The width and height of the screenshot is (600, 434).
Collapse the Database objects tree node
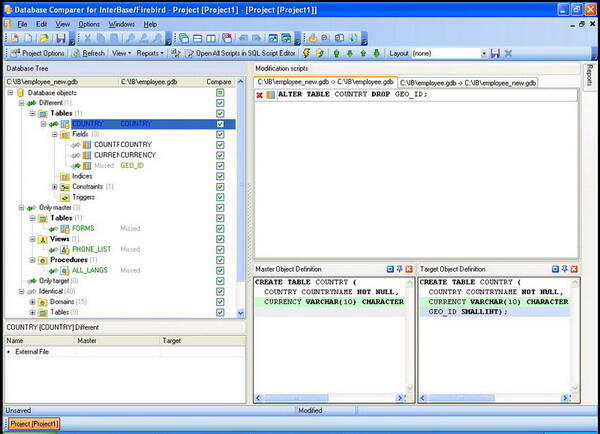pyautogui.click(x=10, y=93)
